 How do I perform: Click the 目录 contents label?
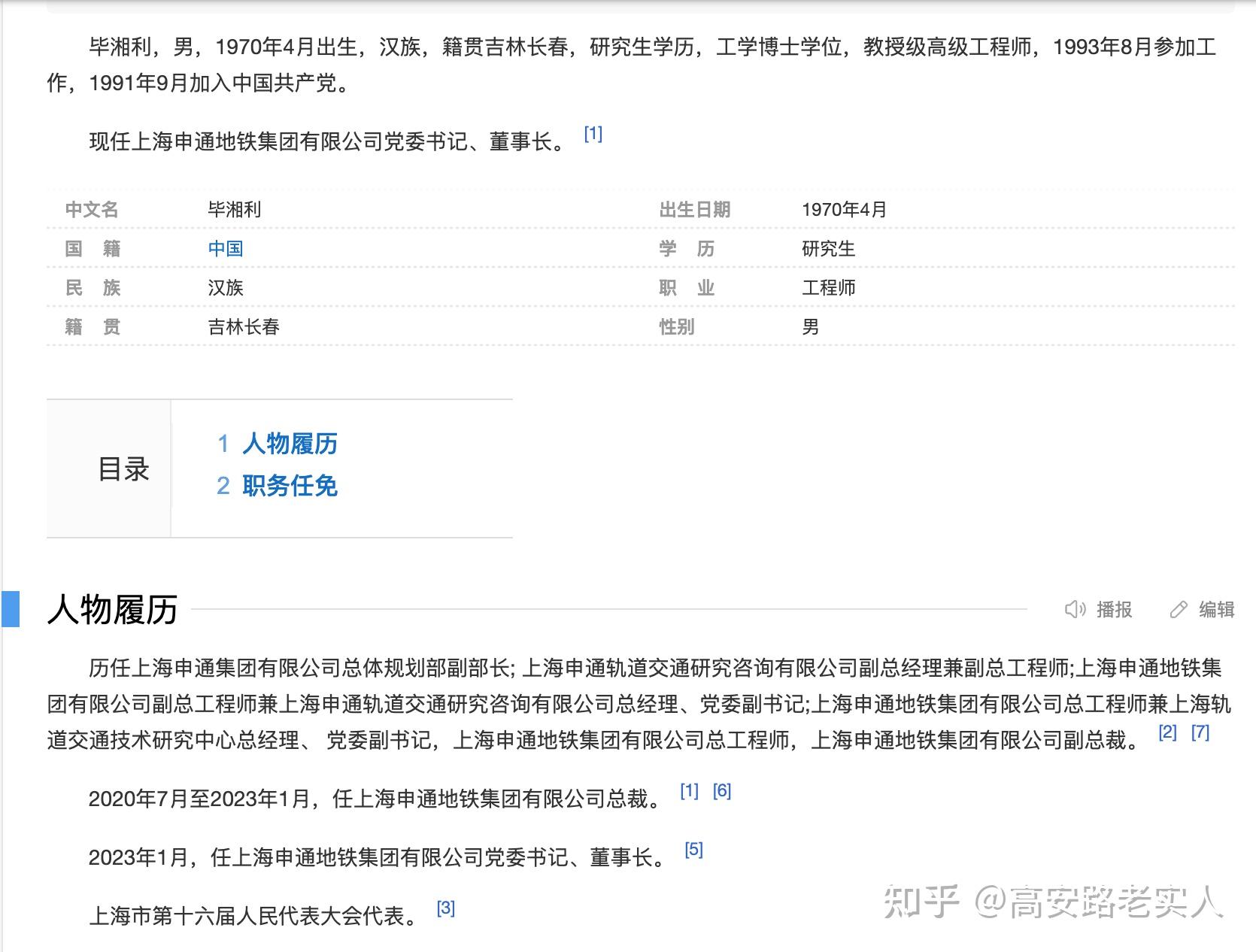pos(124,468)
